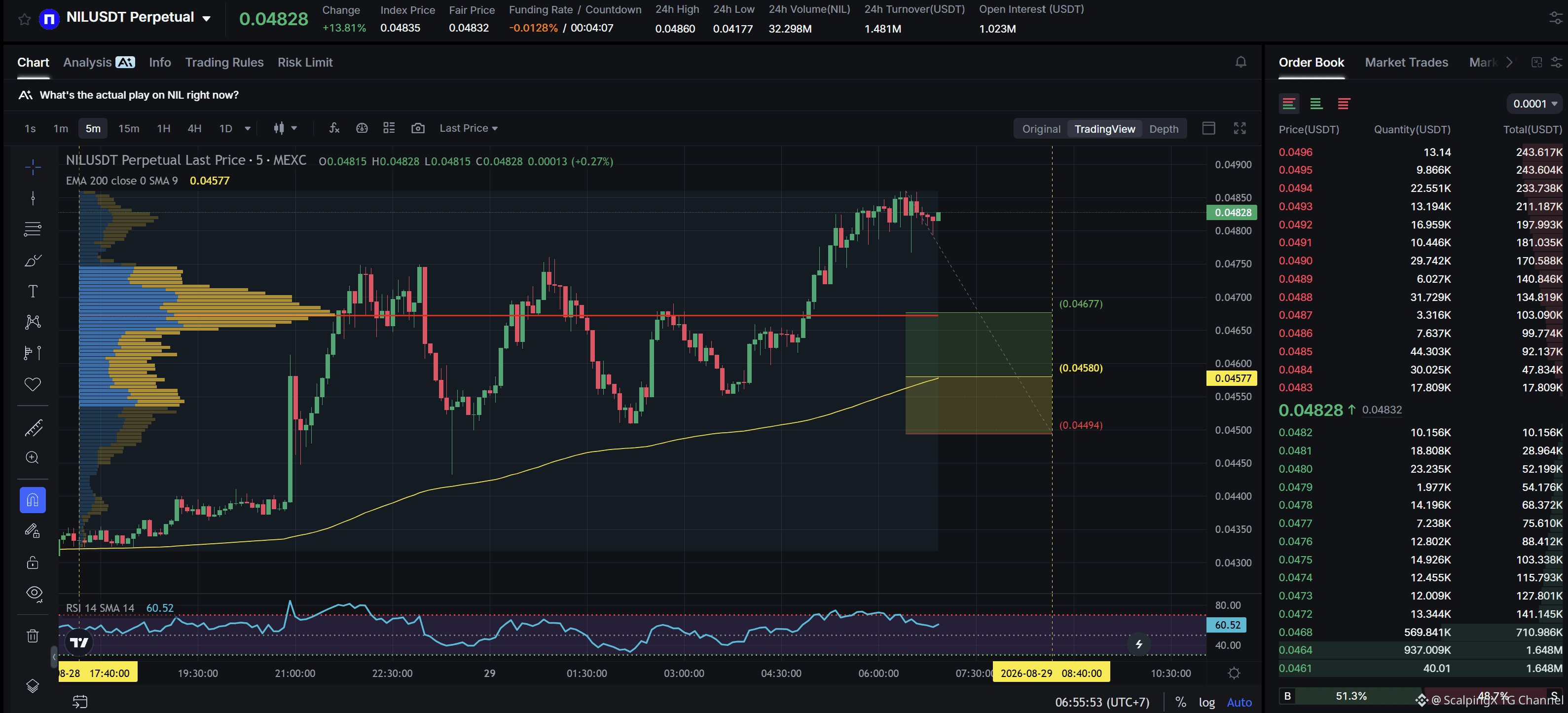Toggle Auto scale on price axis
The image size is (1568, 713).
click(1239, 702)
